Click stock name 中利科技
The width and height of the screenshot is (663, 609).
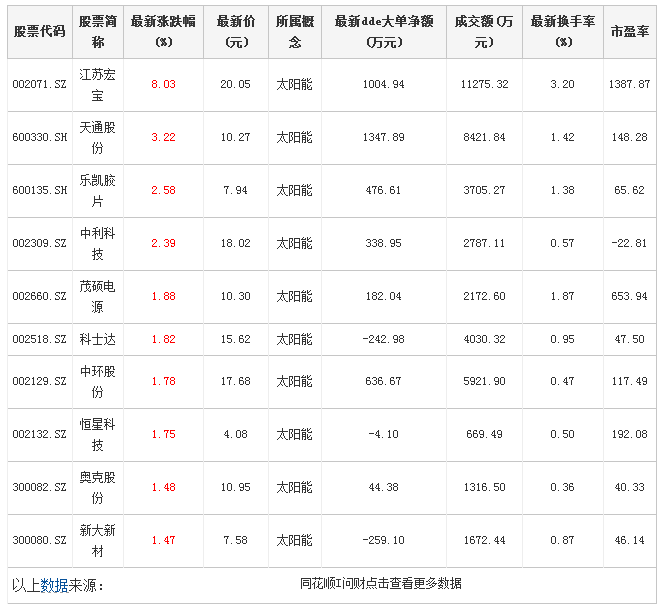(x=98, y=244)
